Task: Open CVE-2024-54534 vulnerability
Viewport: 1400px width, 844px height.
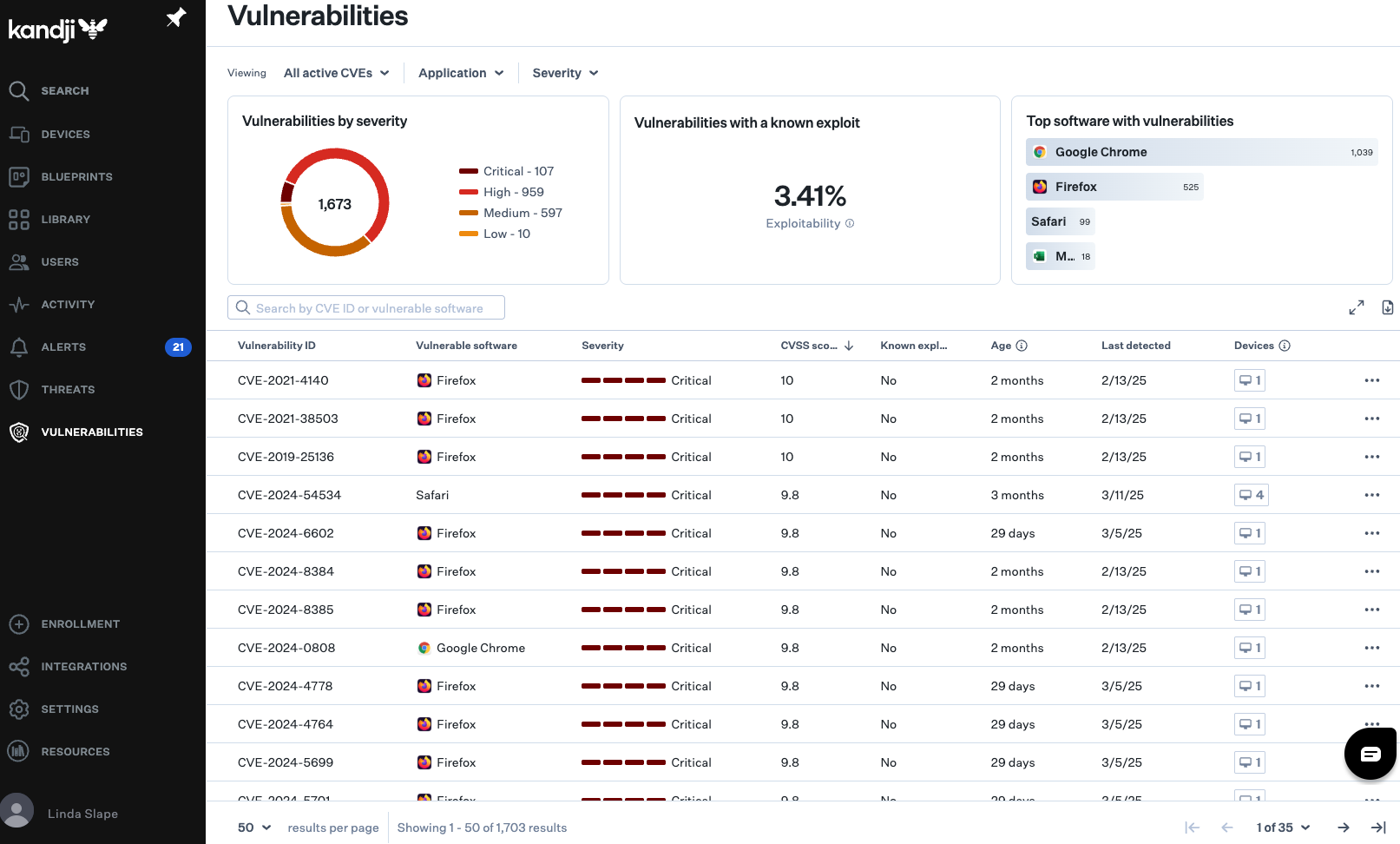Action: click(x=289, y=495)
